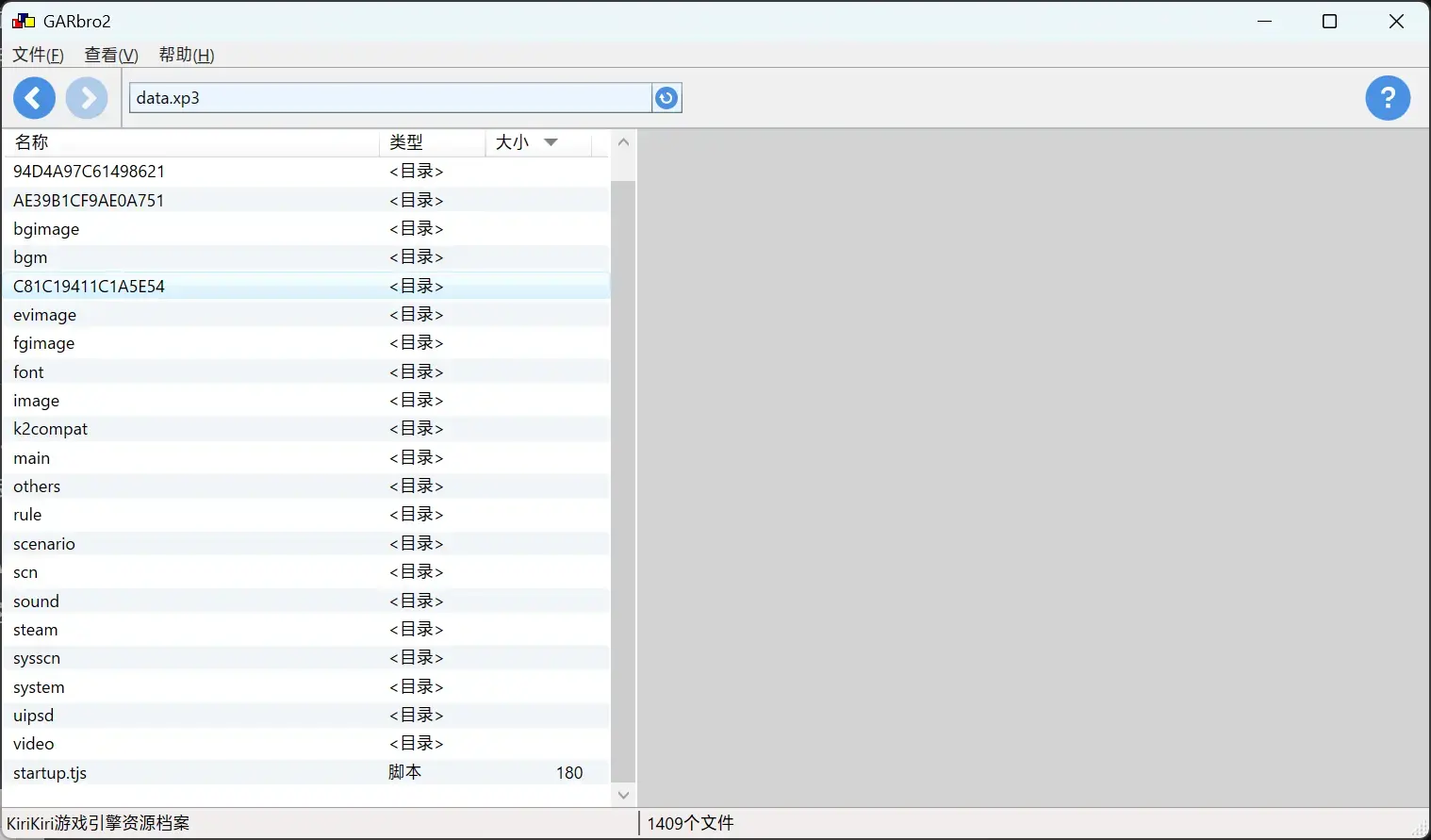Open the 帮助(H) menu
Screen dimensions: 1431x840
[187, 55]
